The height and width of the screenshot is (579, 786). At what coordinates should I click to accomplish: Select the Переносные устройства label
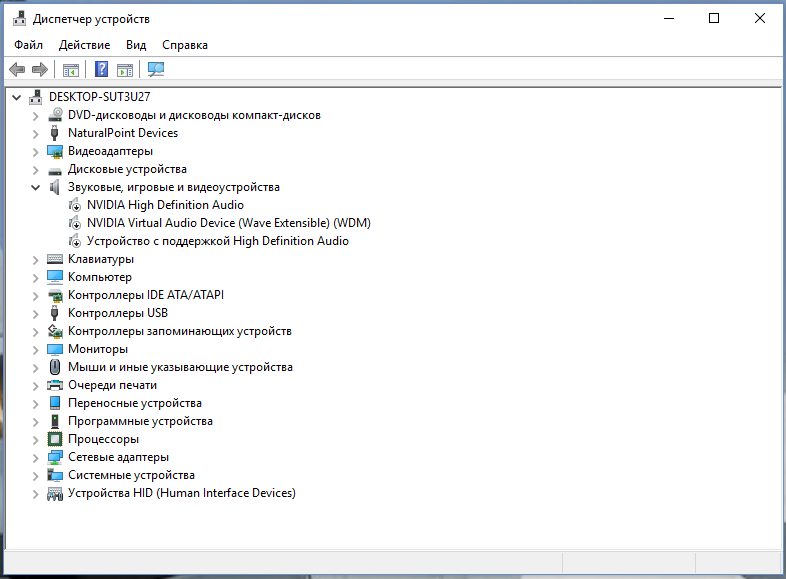(135, 403)
